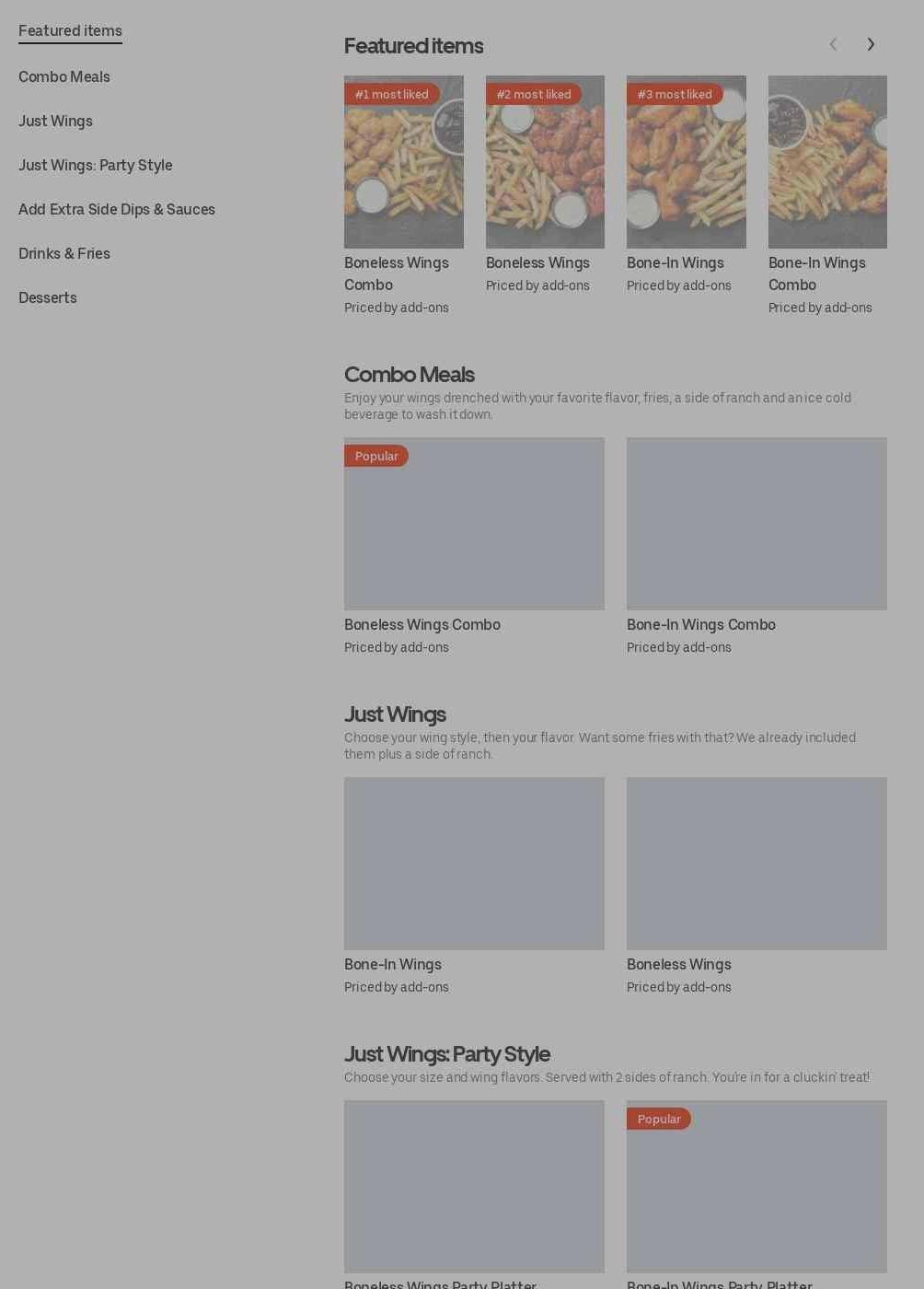Click the next carousel arrow in Featured items

point(871,44)
